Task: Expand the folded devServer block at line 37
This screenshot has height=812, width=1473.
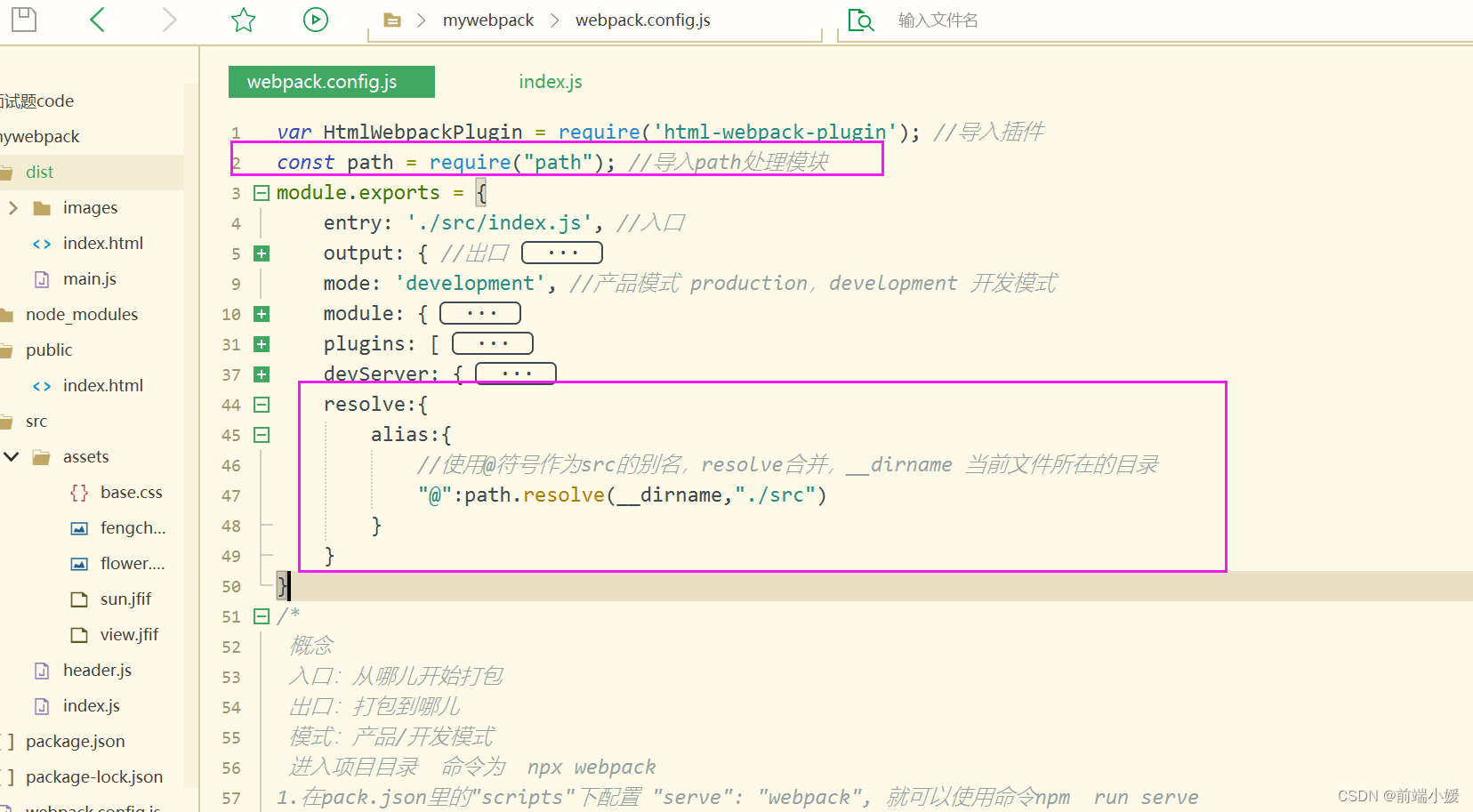Action: (x=262, y=374)
